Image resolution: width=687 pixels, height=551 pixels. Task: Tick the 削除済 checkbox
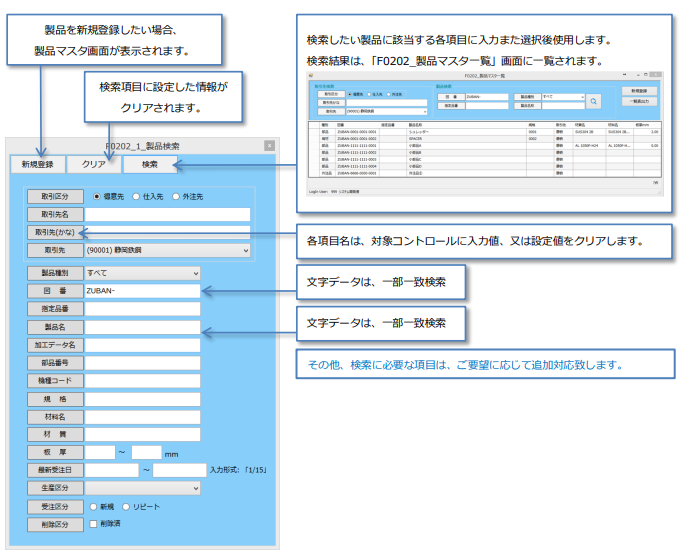pos(93,524)
